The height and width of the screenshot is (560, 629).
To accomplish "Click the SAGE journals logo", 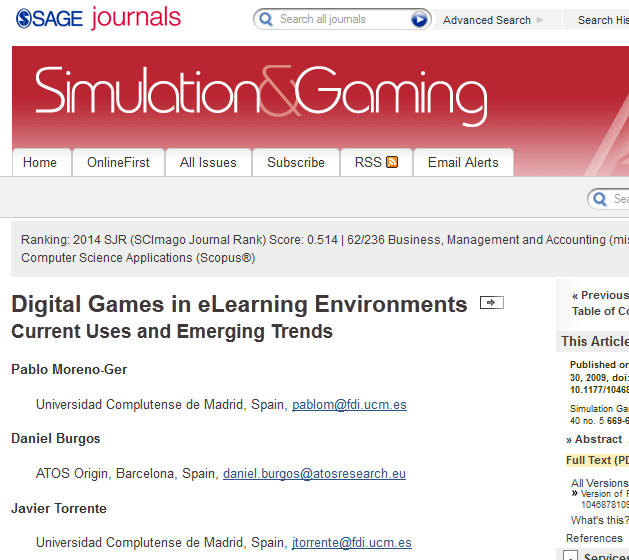I will 98,18.
